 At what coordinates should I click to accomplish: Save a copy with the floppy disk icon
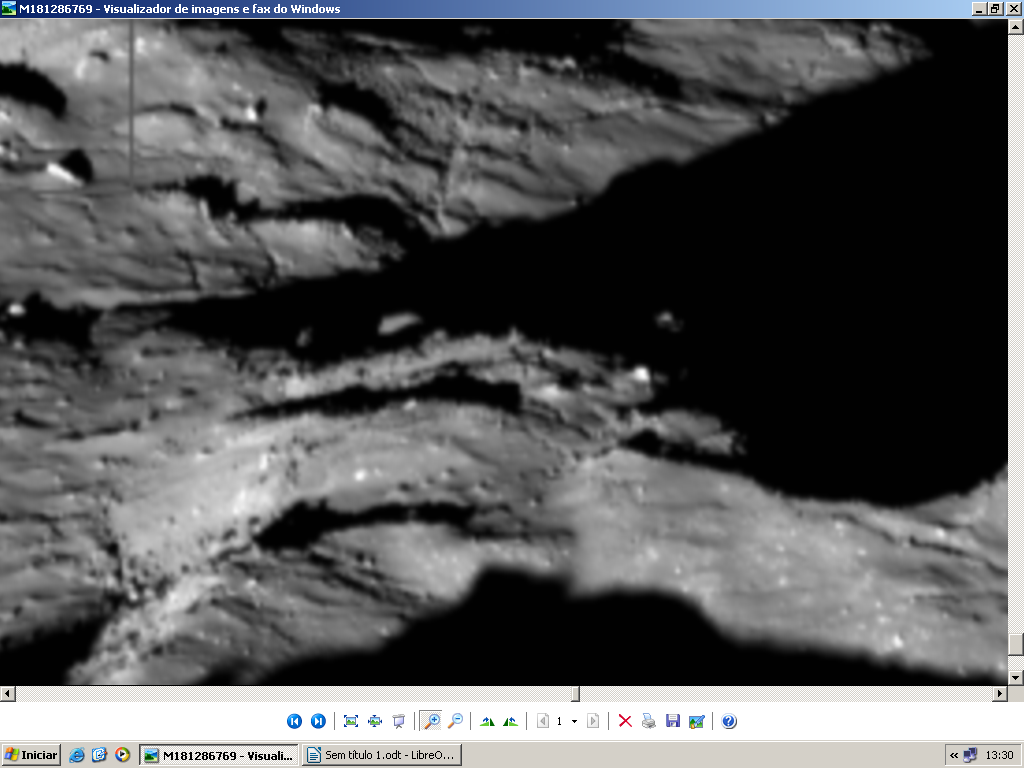[673, 721]
